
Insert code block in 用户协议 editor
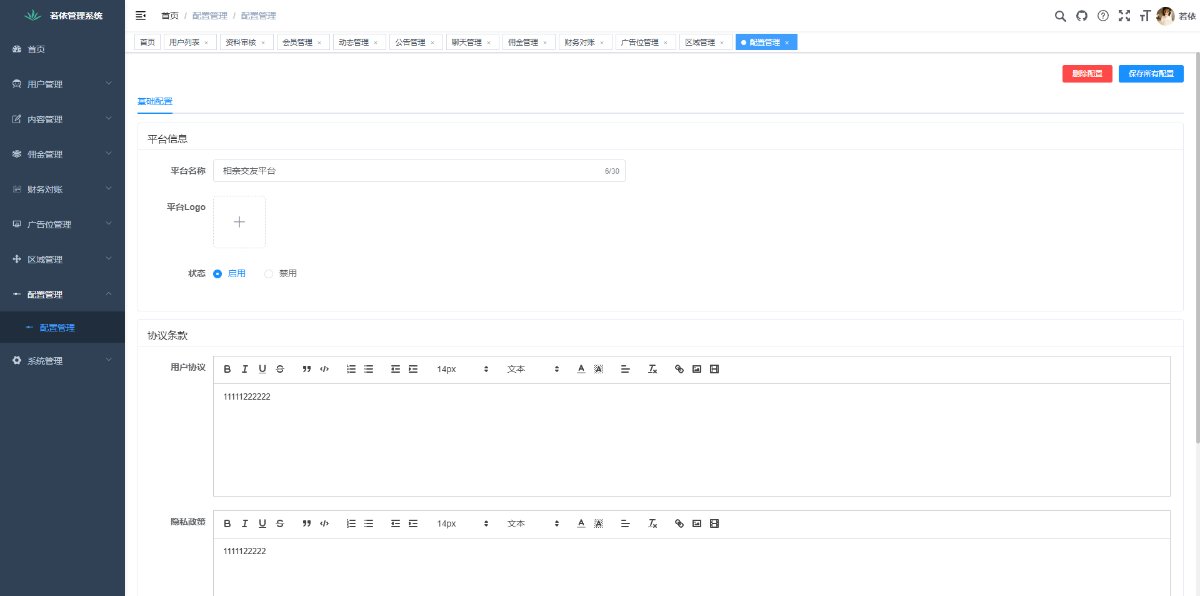point(324,369)
